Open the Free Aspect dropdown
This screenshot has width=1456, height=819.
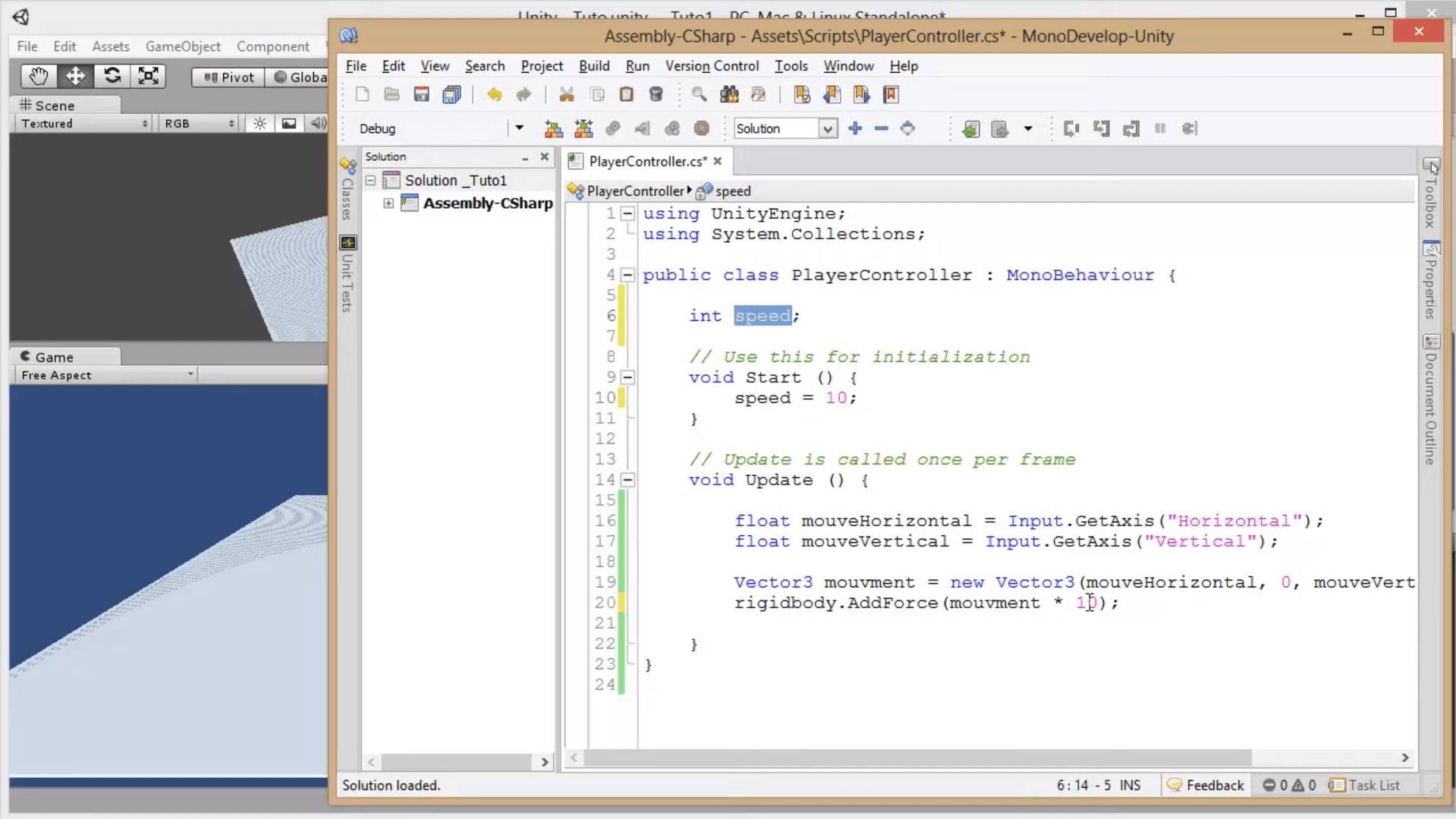point(106,374)
